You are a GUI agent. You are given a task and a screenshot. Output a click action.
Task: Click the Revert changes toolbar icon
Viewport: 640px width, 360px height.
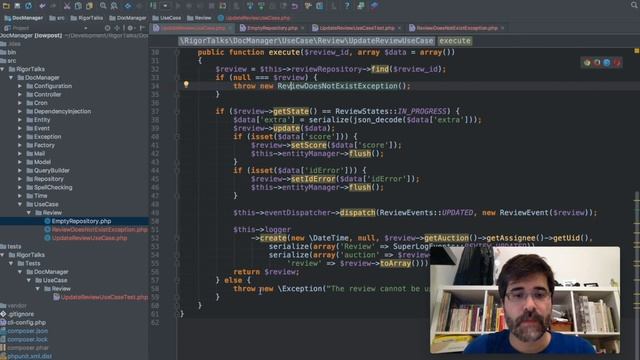point(294,6)
